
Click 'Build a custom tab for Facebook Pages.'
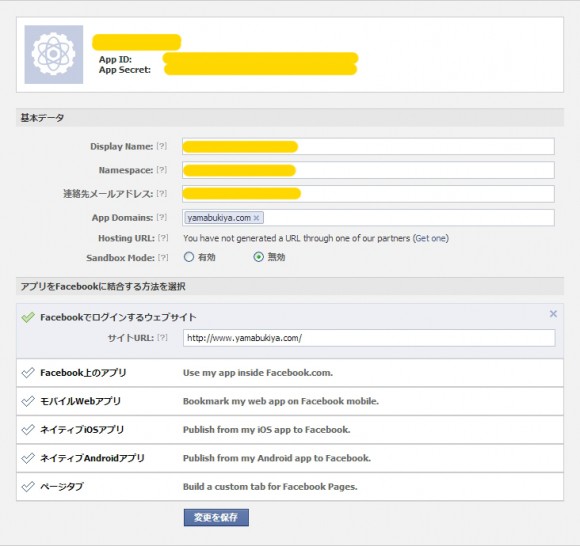click(x=270, y=486)
